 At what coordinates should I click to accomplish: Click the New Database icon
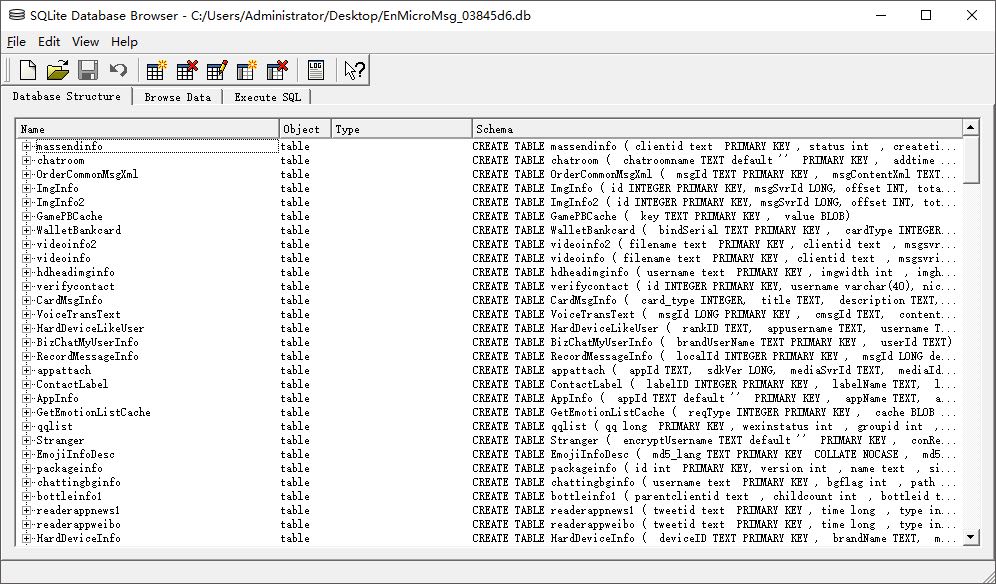(28, 70)
